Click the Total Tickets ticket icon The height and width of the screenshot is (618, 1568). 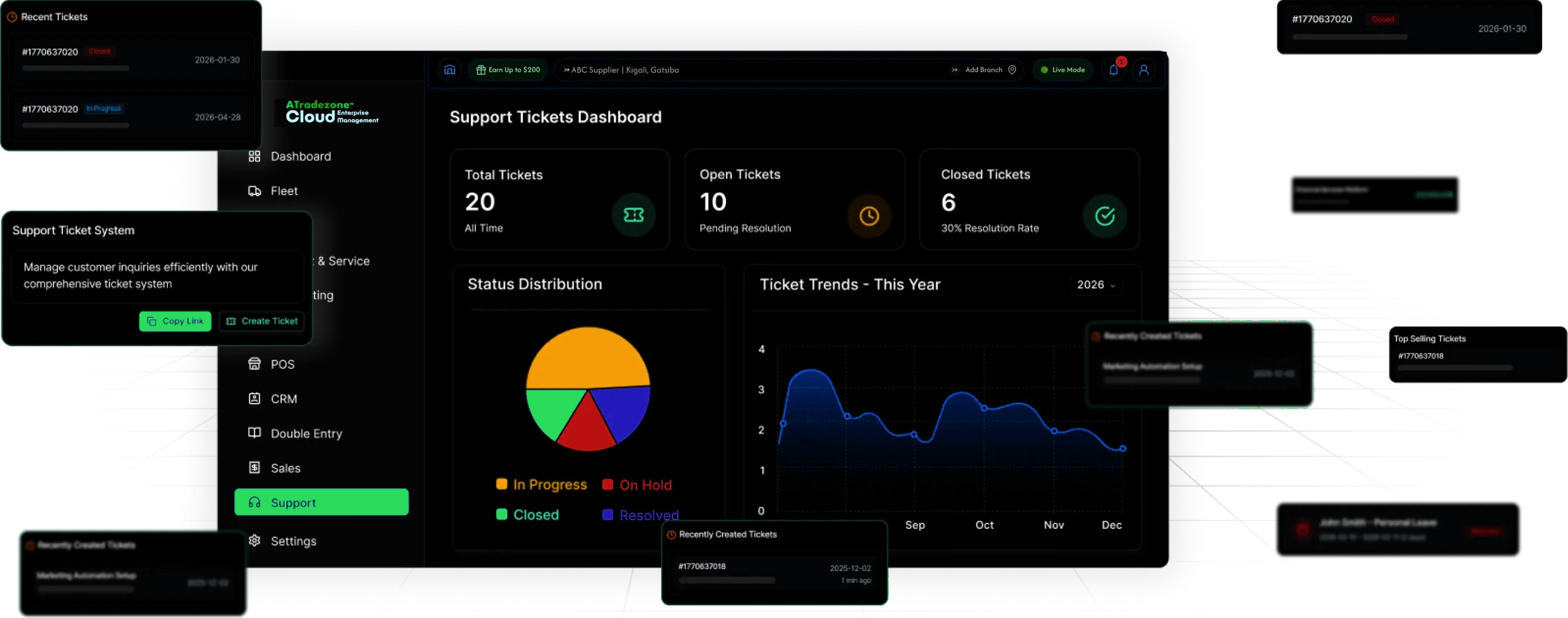[x=634, y=215]
